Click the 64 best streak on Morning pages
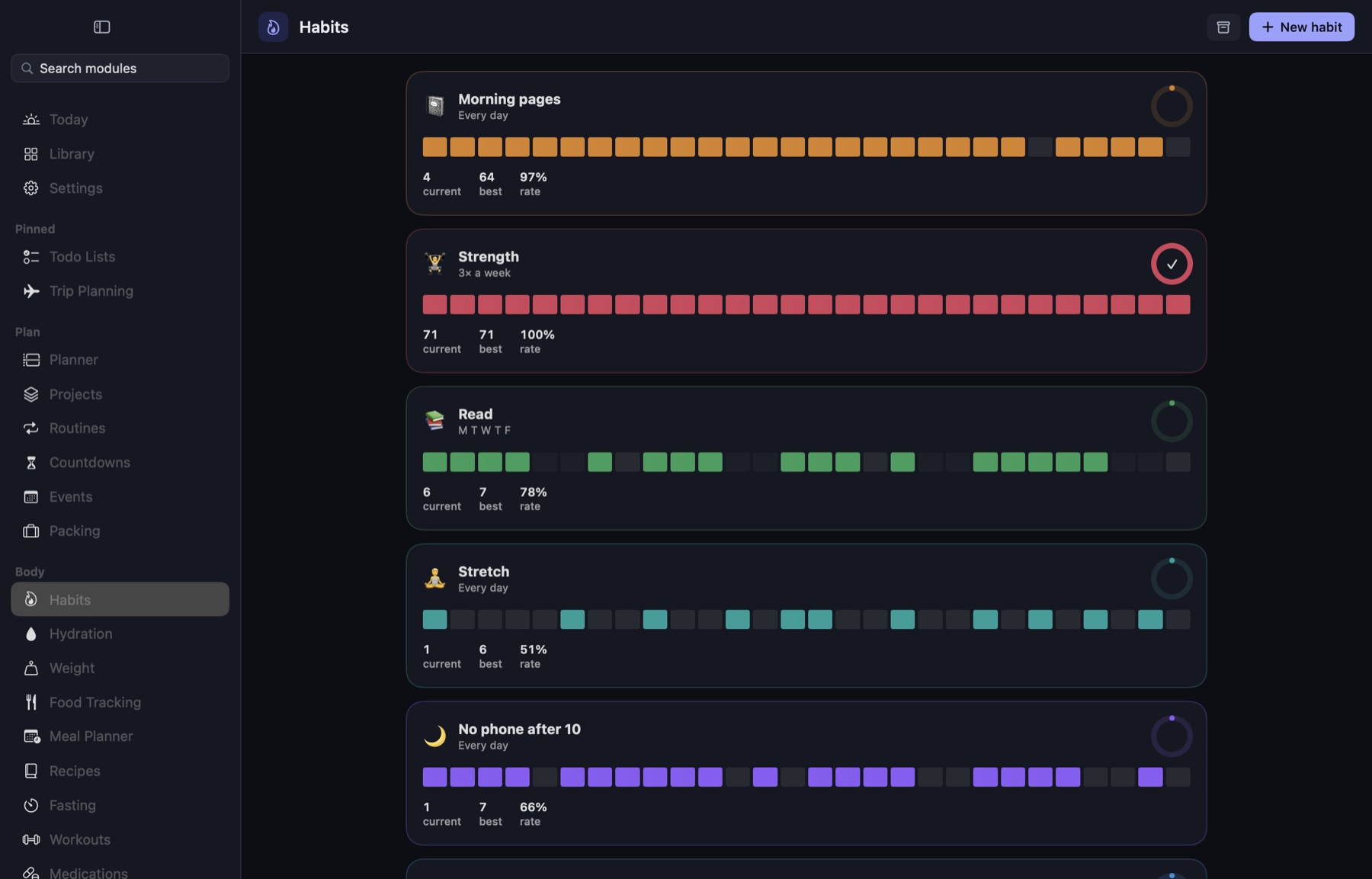 point(486,177)
